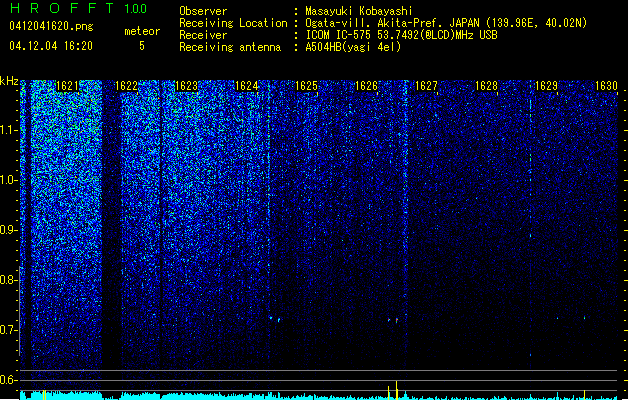Click the 0.9 frequency axis label
The width and height of the screenshot is (629, 400).
pos(8,230)
